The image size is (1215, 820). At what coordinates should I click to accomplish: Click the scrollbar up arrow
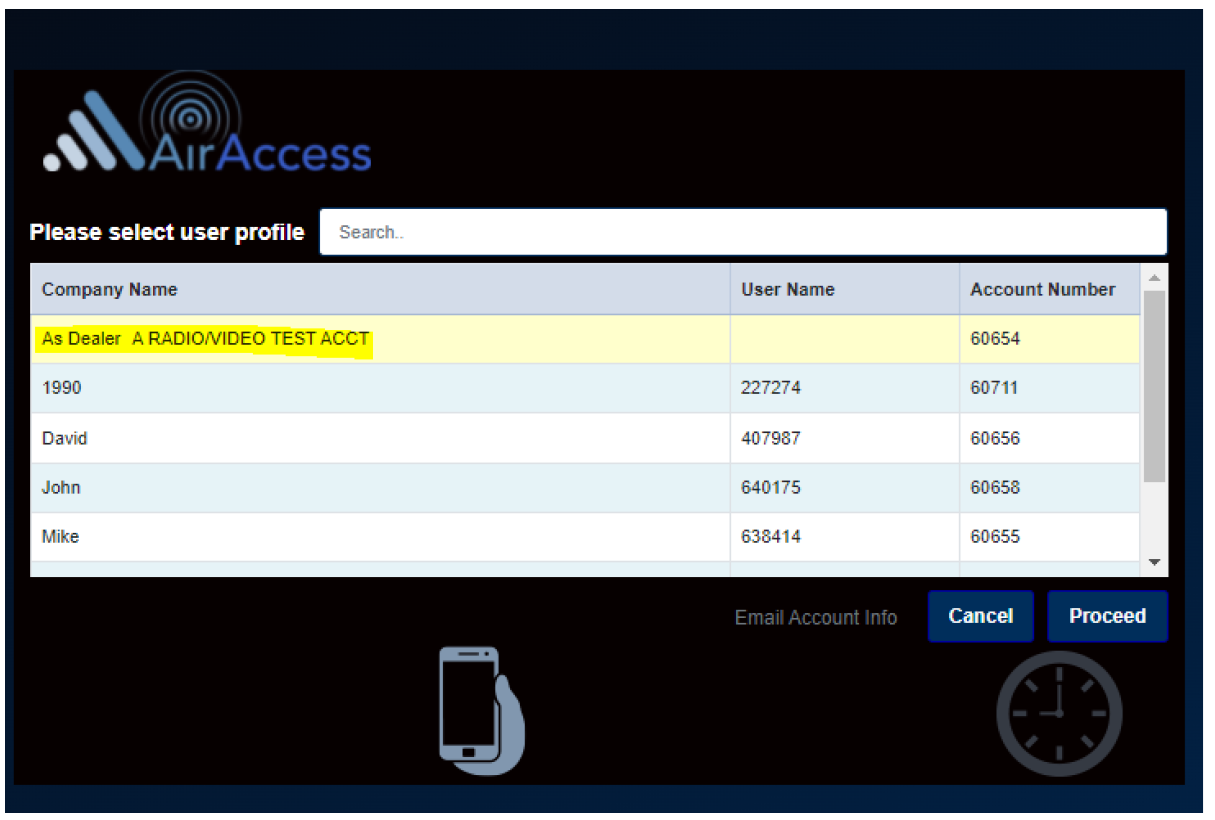[x=1154, y=277]
